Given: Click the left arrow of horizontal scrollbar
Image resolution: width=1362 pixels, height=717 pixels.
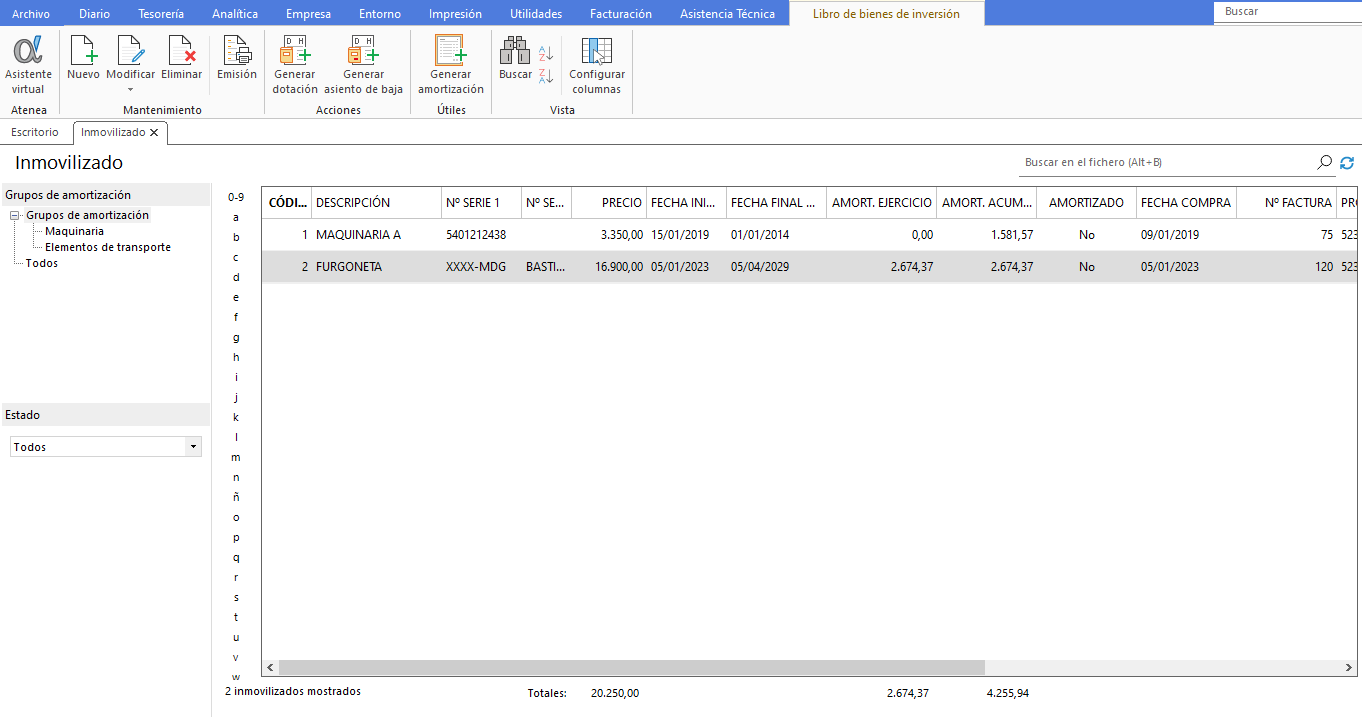Looking at the screenshot, I should 270,667.
